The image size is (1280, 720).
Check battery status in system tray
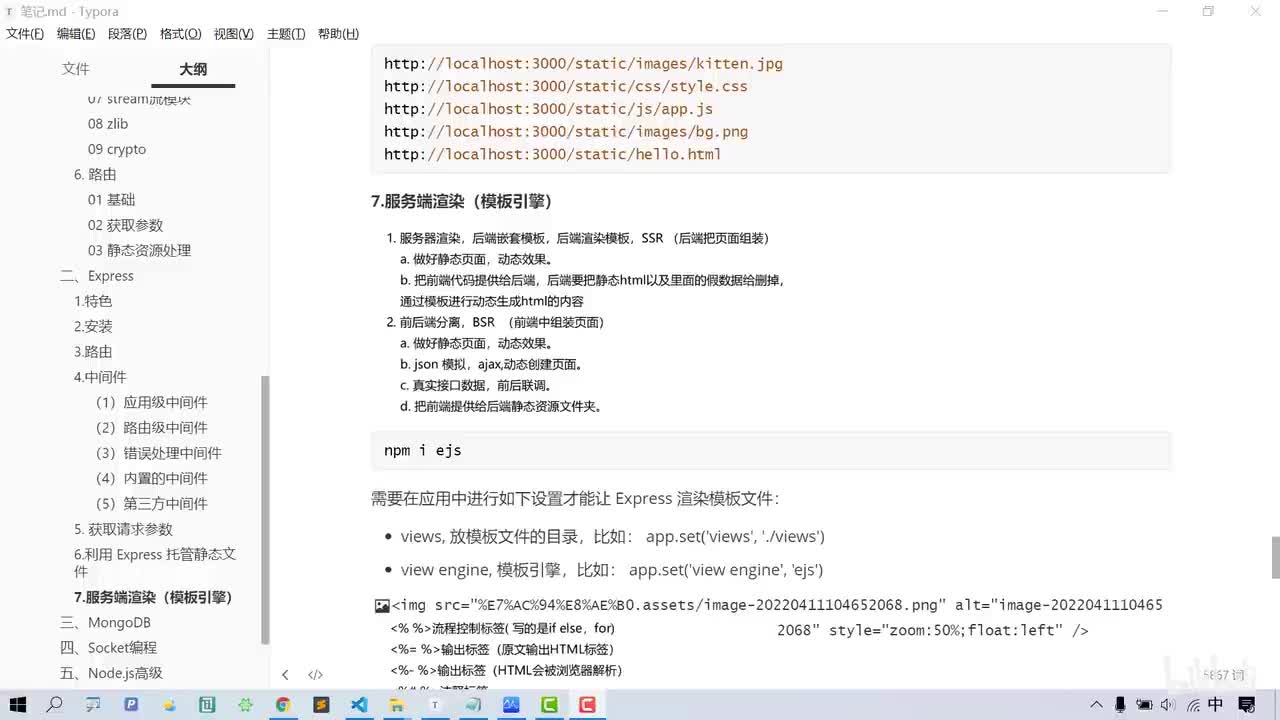click(x=1145, y=705)
